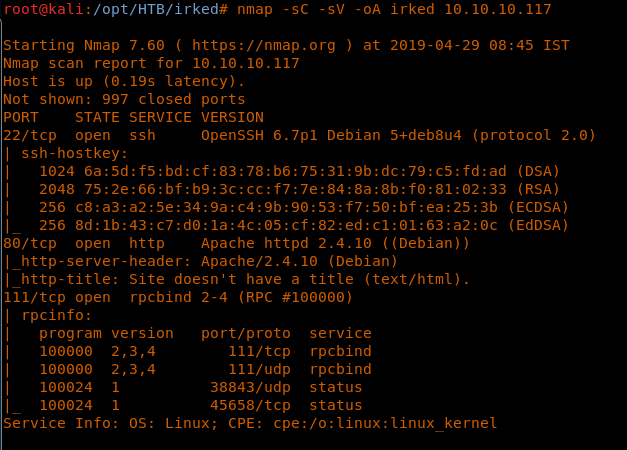
Task: Click the 111/tcp rpcbind port entry
Action: [x=30, y=297]
